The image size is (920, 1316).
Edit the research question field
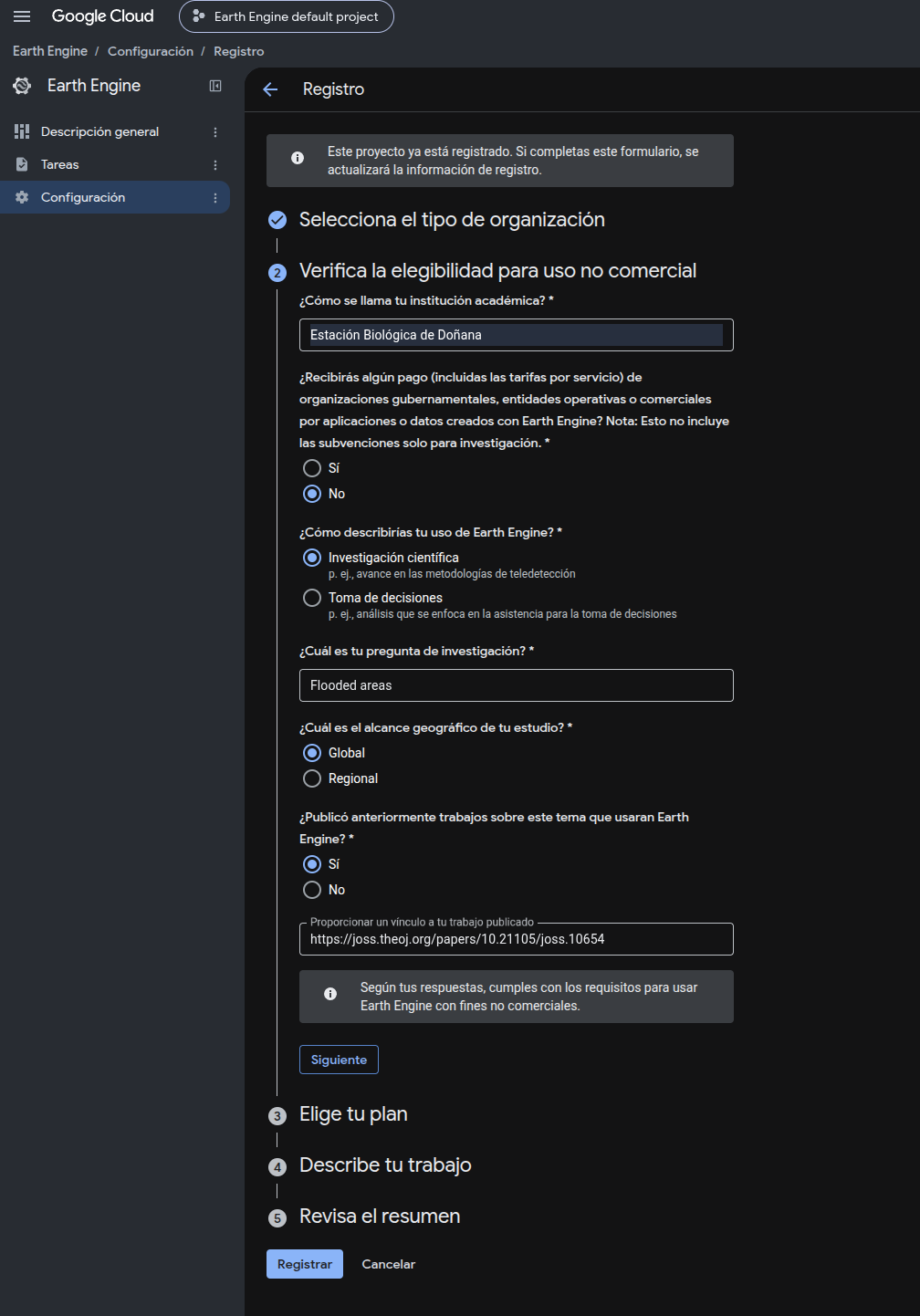pyautogui.click(x=517, y=685)
